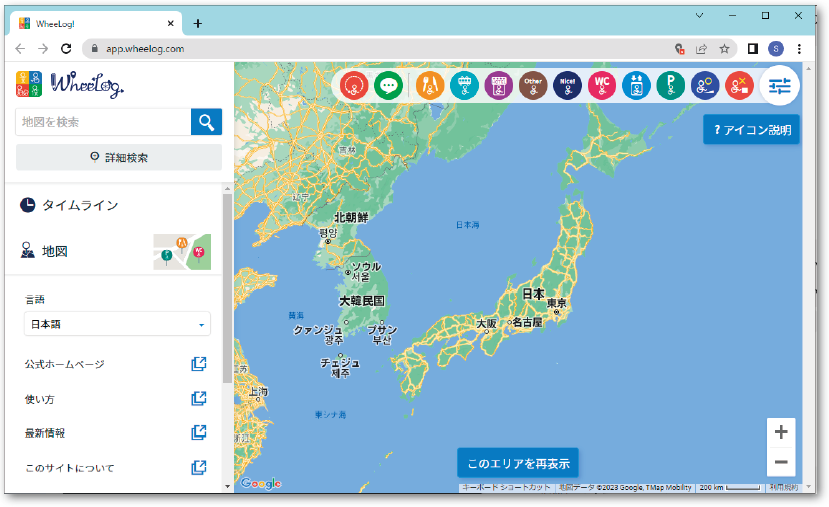Select the navy Nice! spot icon

[567, 85]
